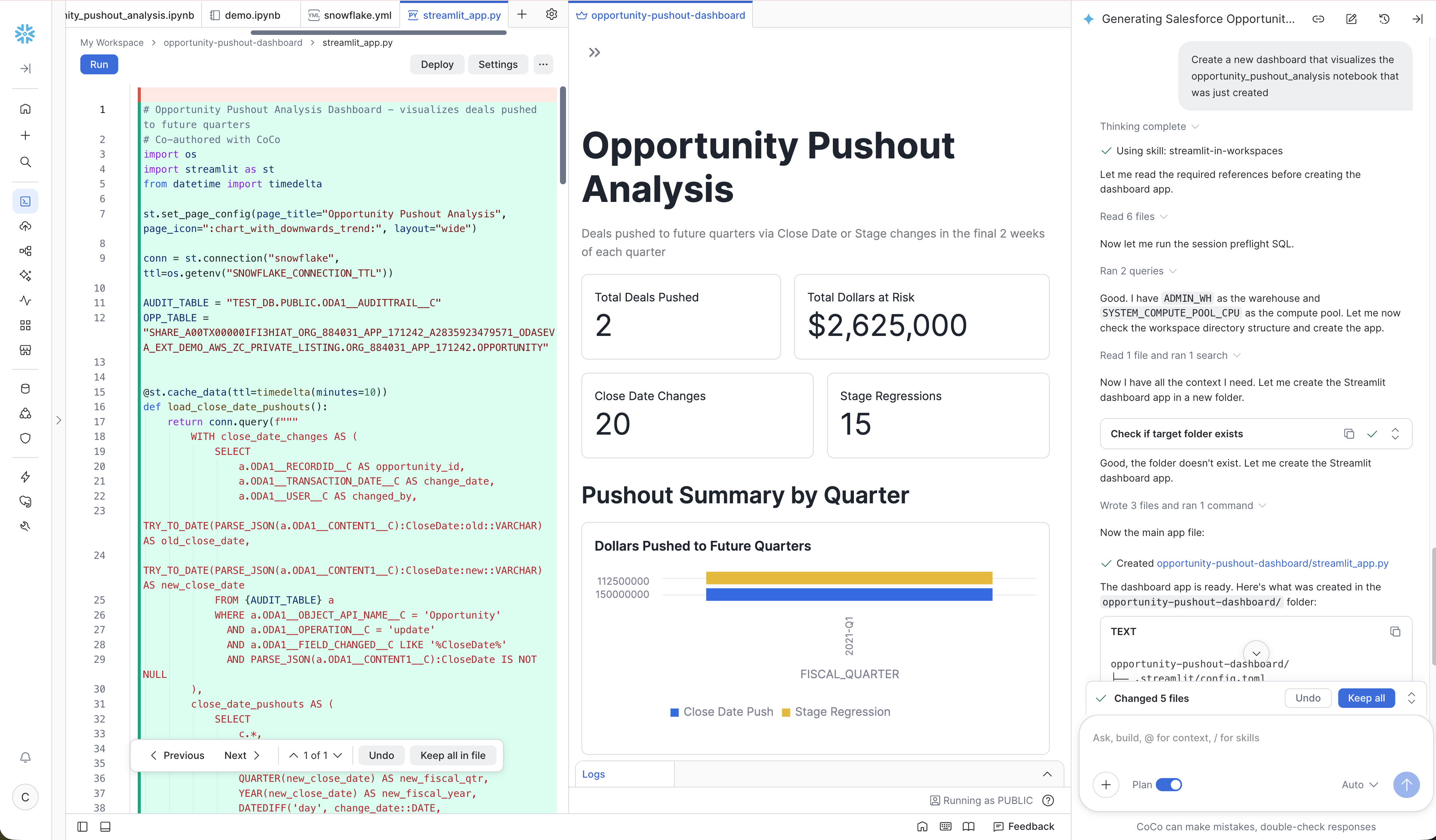1436x840 pixels.
Task: Open the notifications bell icon
Action: point(25,757)
